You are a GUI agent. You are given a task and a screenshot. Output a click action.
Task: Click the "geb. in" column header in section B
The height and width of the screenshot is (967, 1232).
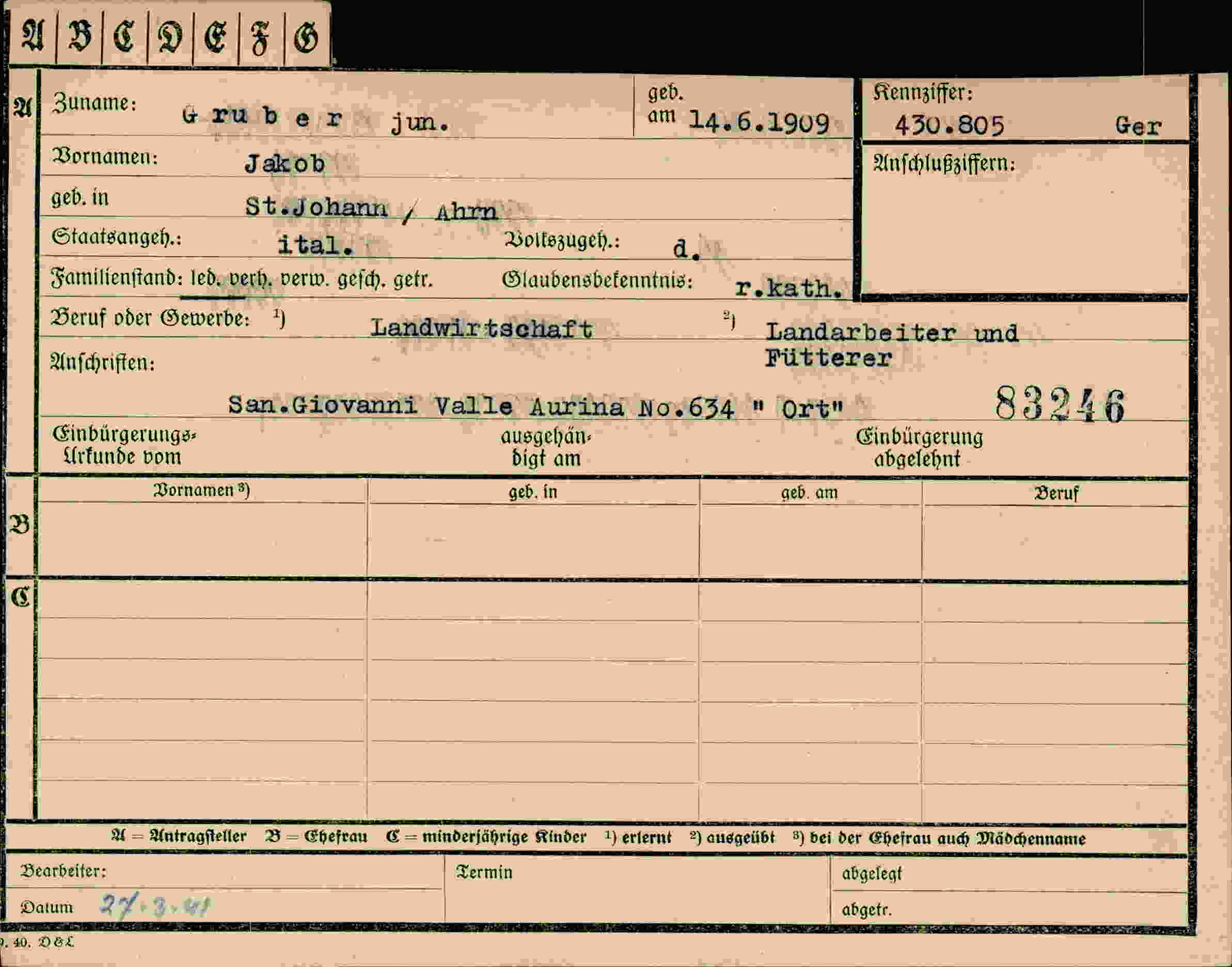coord(532,492)
